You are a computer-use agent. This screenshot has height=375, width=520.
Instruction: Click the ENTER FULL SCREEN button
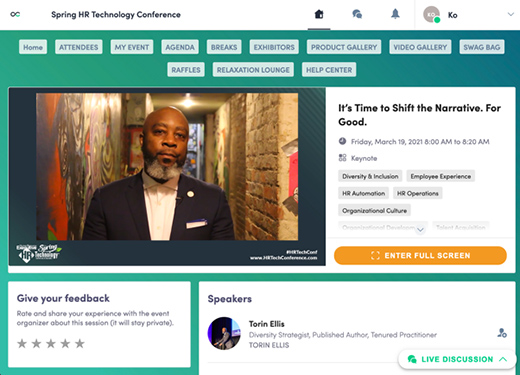coord(420,255)
